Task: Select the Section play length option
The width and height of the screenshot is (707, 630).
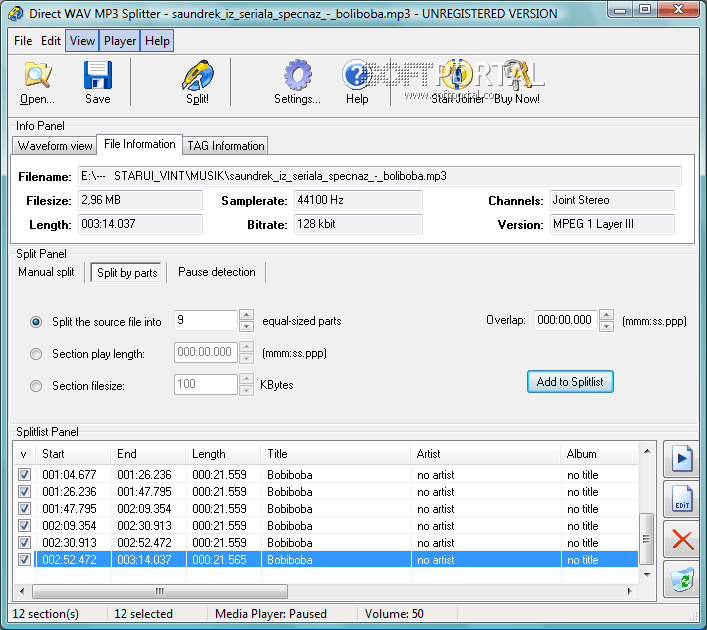Action: click(x=36, y=354)
